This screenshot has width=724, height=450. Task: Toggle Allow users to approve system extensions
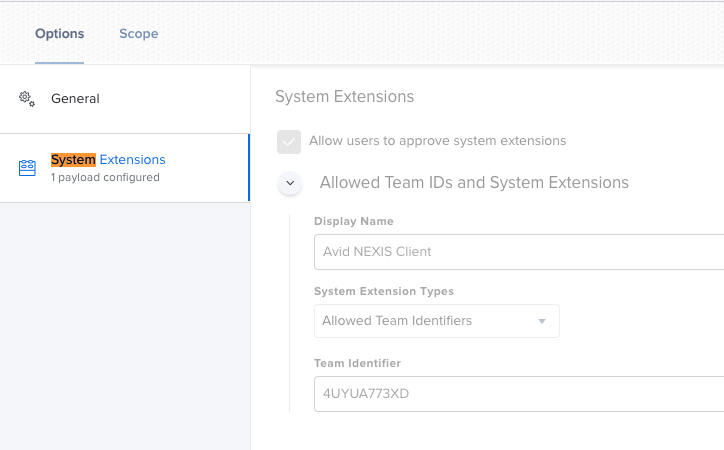coord(289,142)
